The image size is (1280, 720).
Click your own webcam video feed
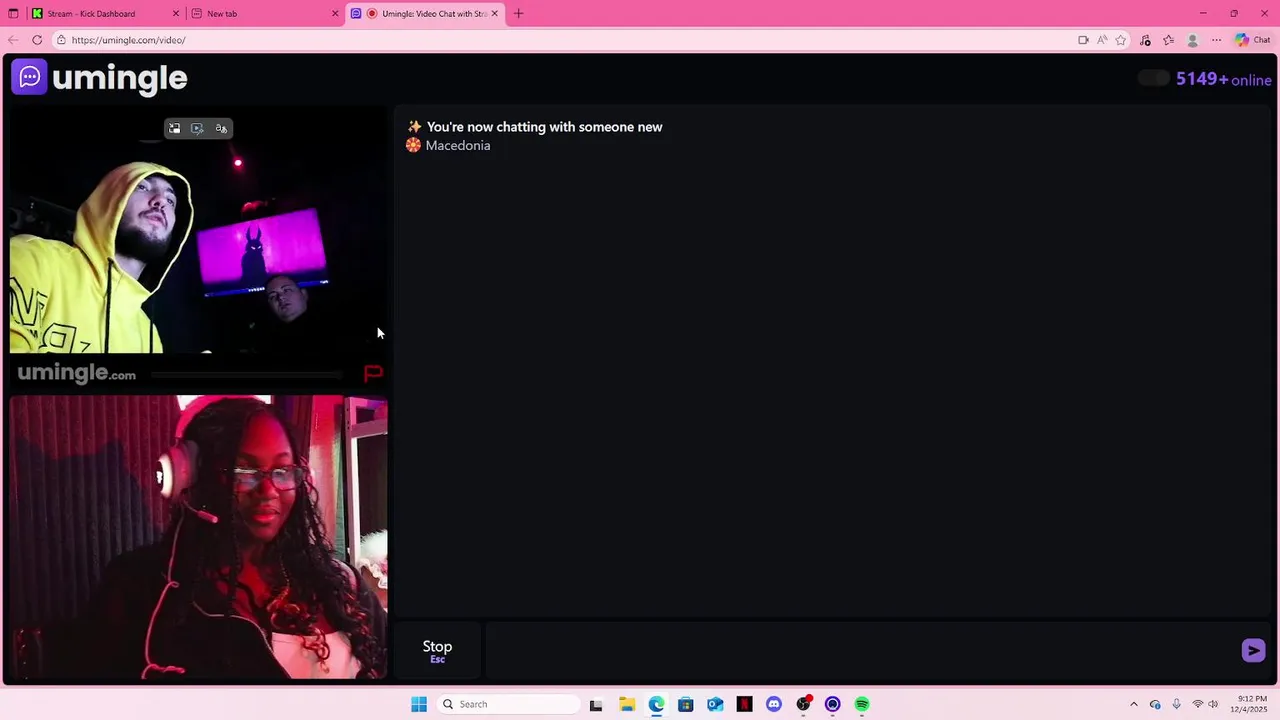tap(198, 537)
